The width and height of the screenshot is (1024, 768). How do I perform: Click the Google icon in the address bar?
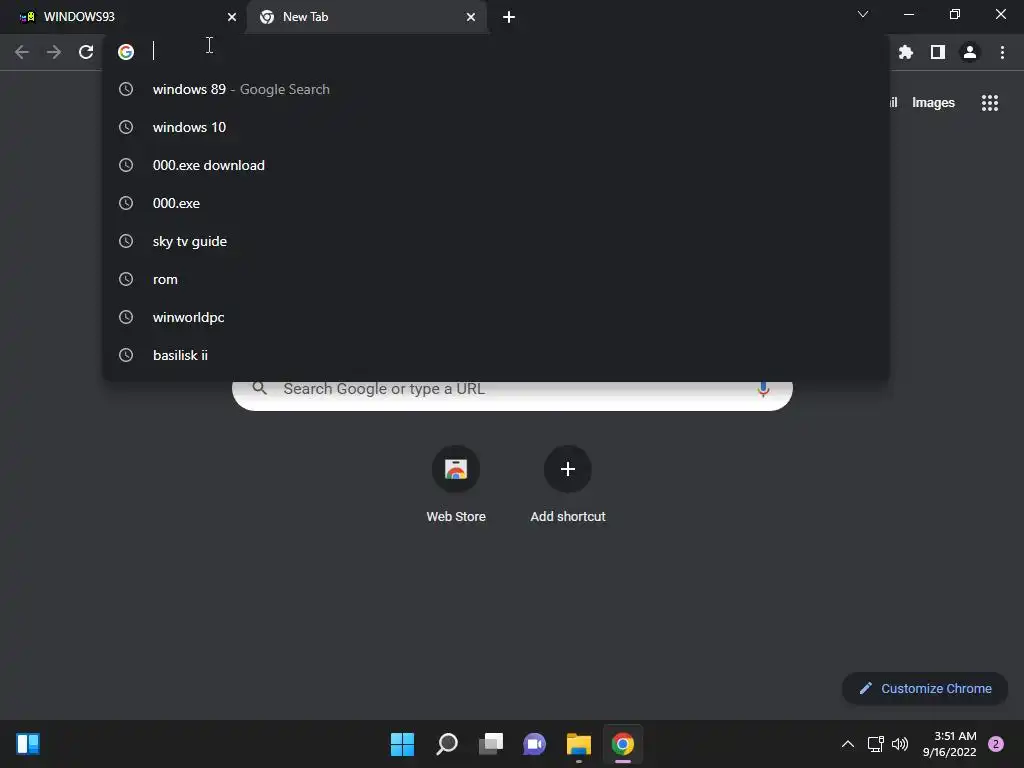[126, 52]
